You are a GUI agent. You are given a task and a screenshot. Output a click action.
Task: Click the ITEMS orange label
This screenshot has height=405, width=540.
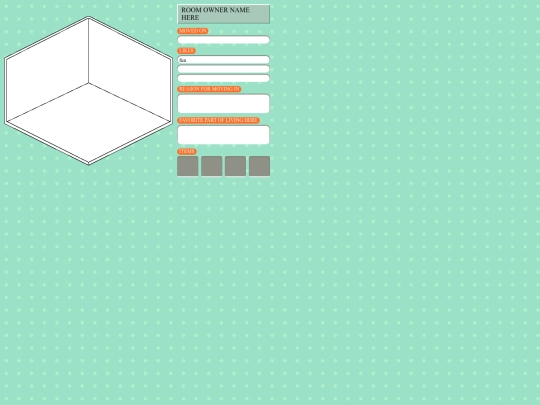(x=187, y=152)
